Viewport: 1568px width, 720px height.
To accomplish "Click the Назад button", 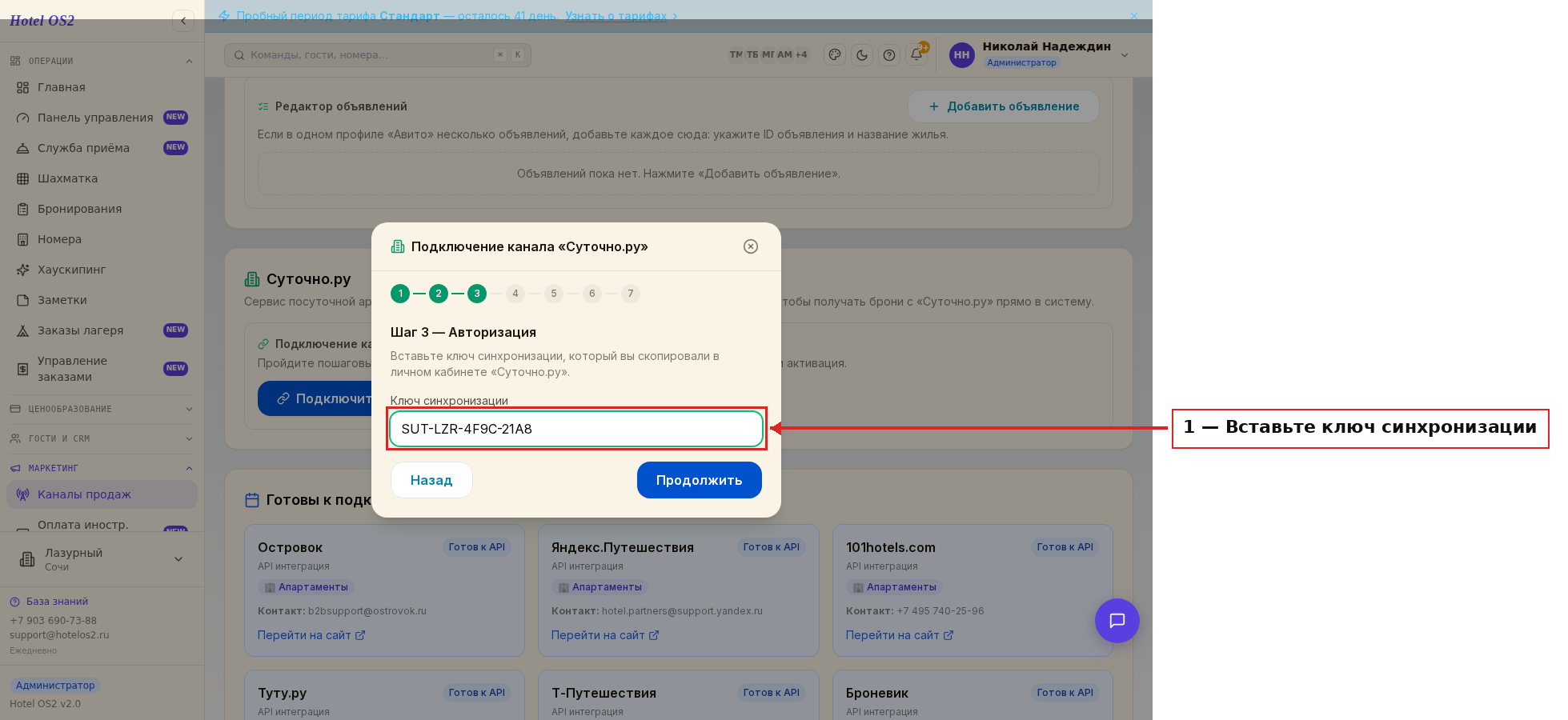I will pyautogui.click(x=431, y=480).
